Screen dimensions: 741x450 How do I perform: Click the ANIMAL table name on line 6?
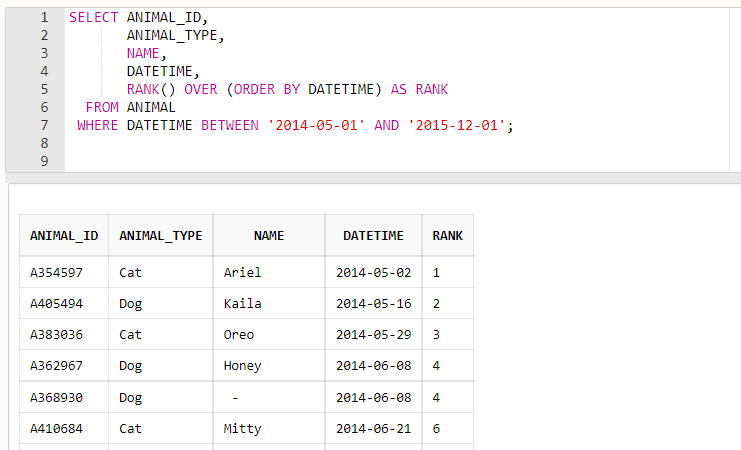(151, 107)
